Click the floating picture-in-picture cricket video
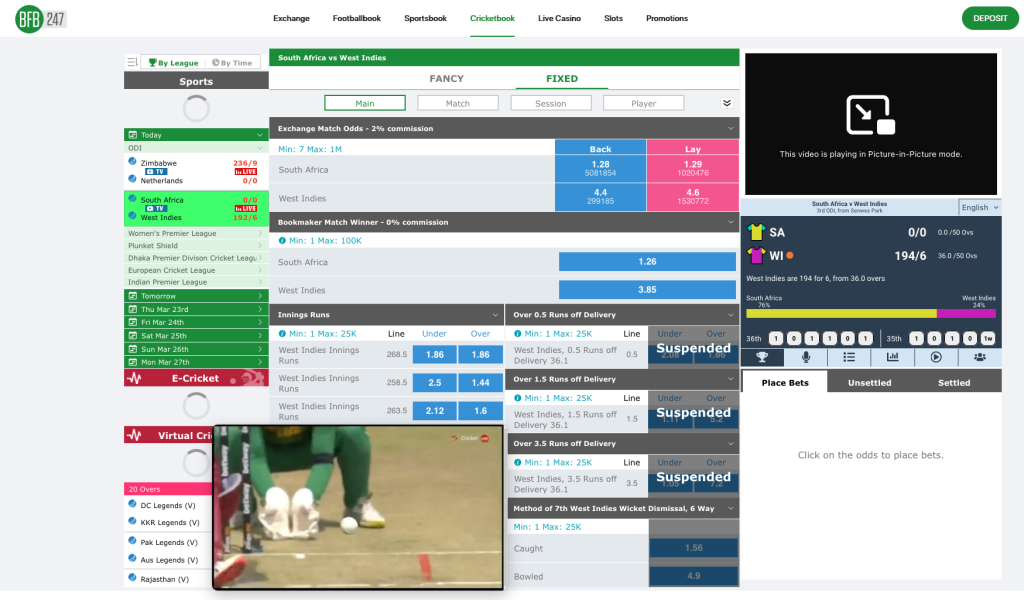Viewport: 1024px width, 600px height. (x=358, y=507)
